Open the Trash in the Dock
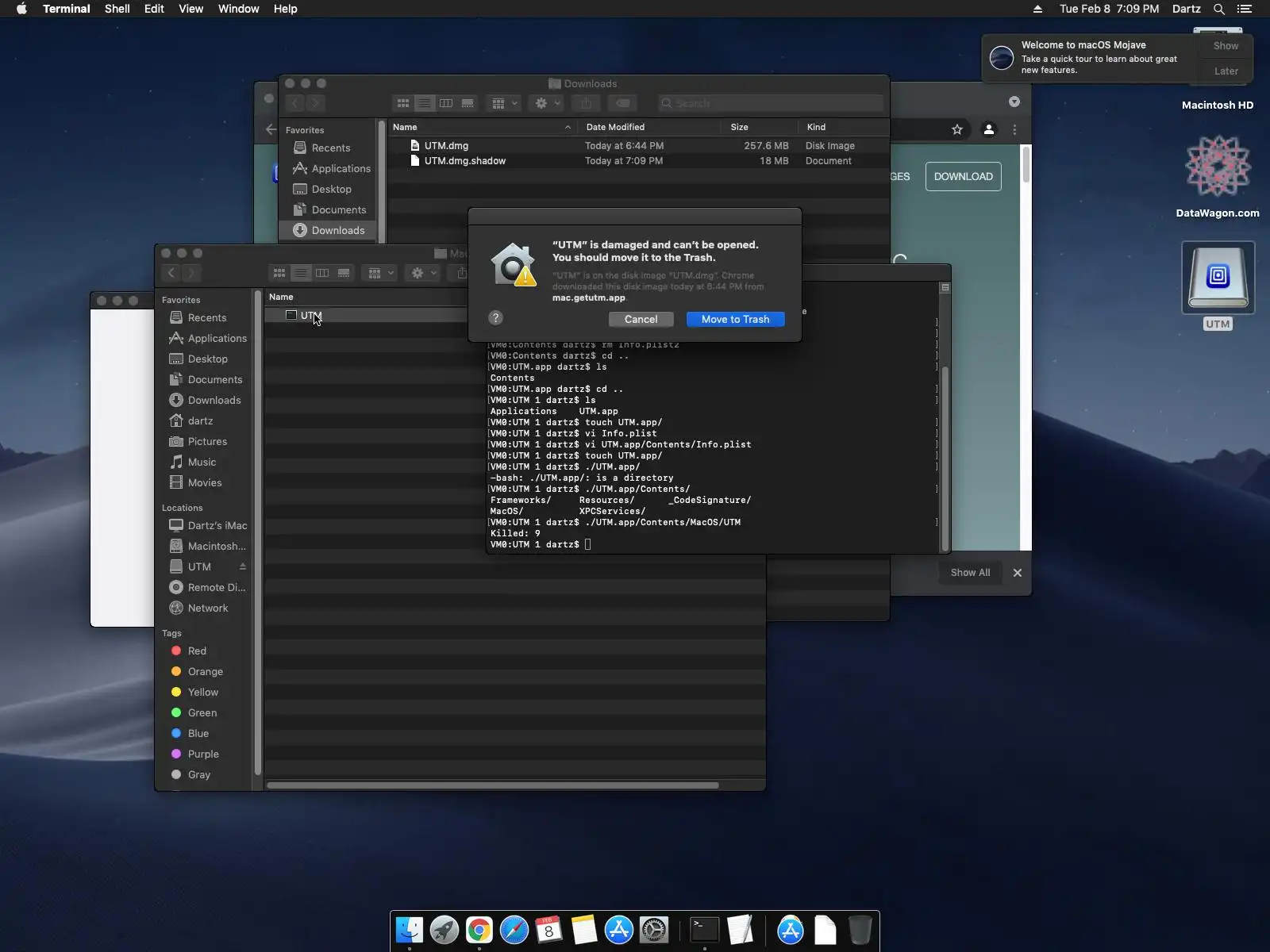The image size is (1270, 952). [x=860, y=930]
